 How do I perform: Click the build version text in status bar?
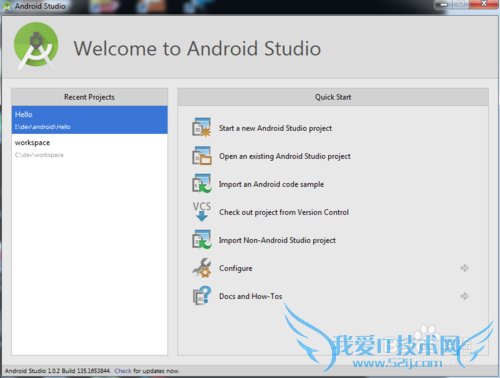point(57,371)
